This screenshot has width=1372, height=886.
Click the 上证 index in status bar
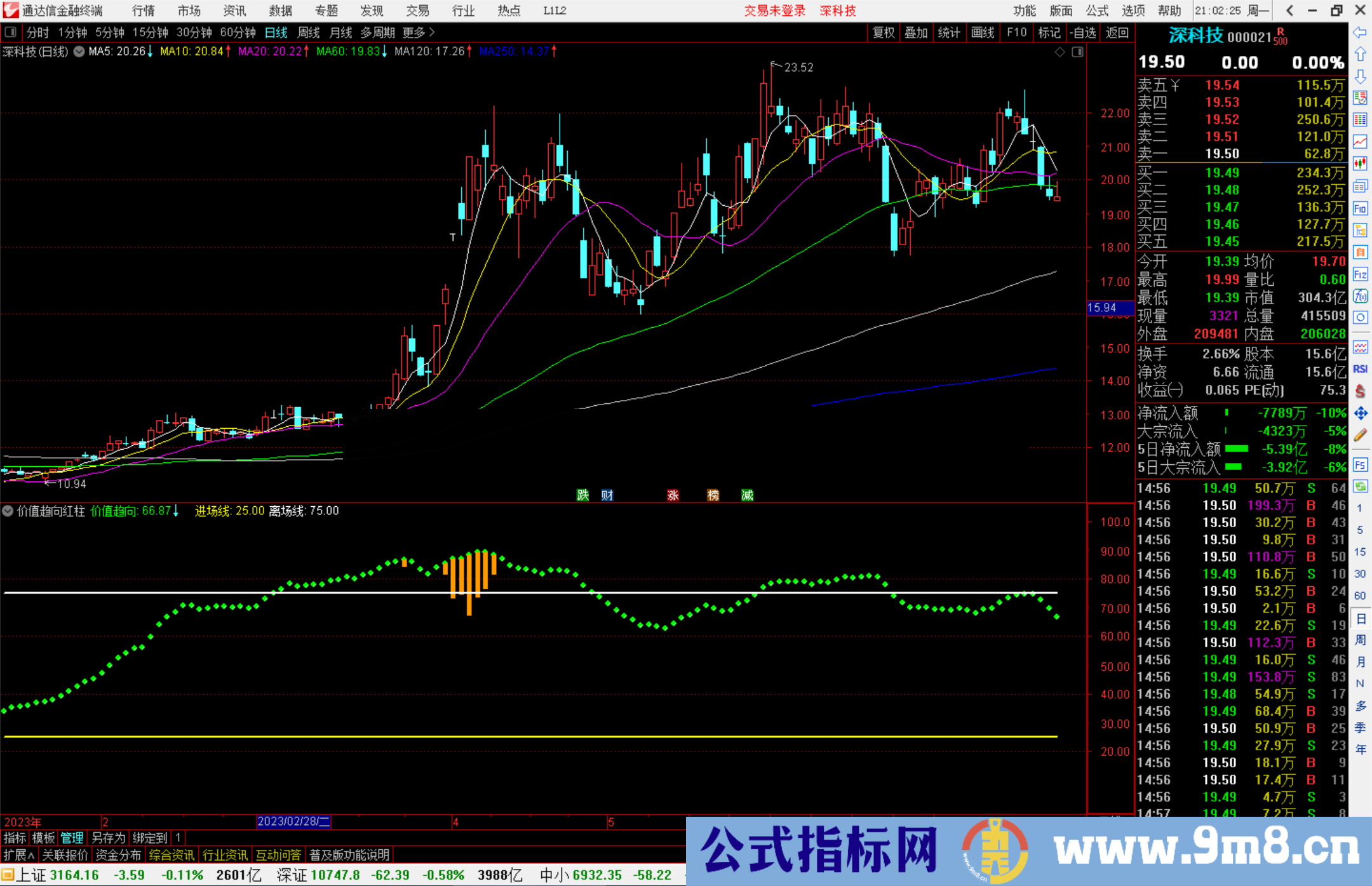[30, 875]
